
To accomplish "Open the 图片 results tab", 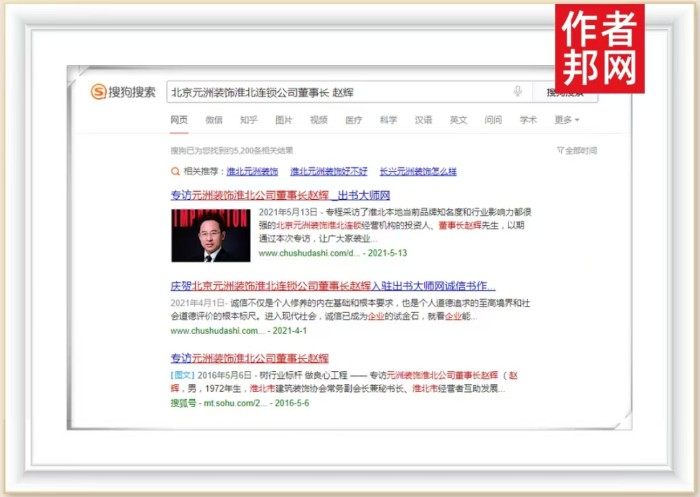I will (284, 120).
